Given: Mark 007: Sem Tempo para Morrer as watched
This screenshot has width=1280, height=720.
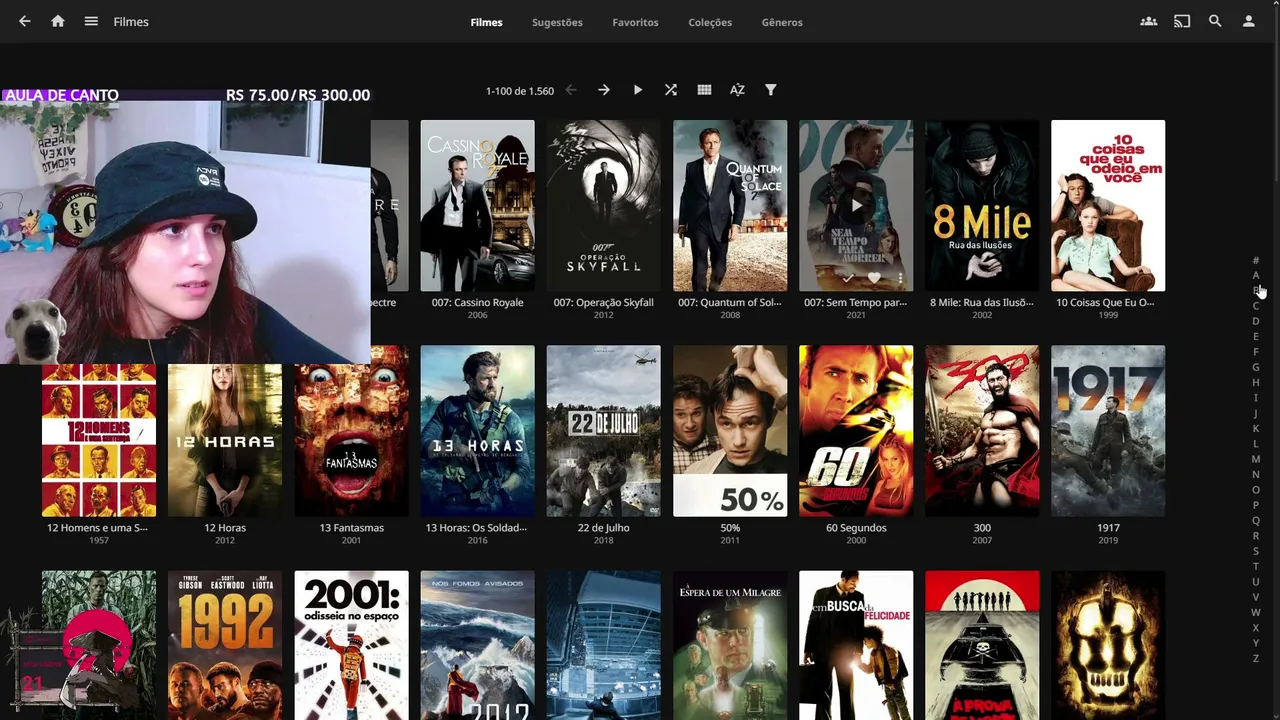Looking at the screenshot, I should point(848,278).
